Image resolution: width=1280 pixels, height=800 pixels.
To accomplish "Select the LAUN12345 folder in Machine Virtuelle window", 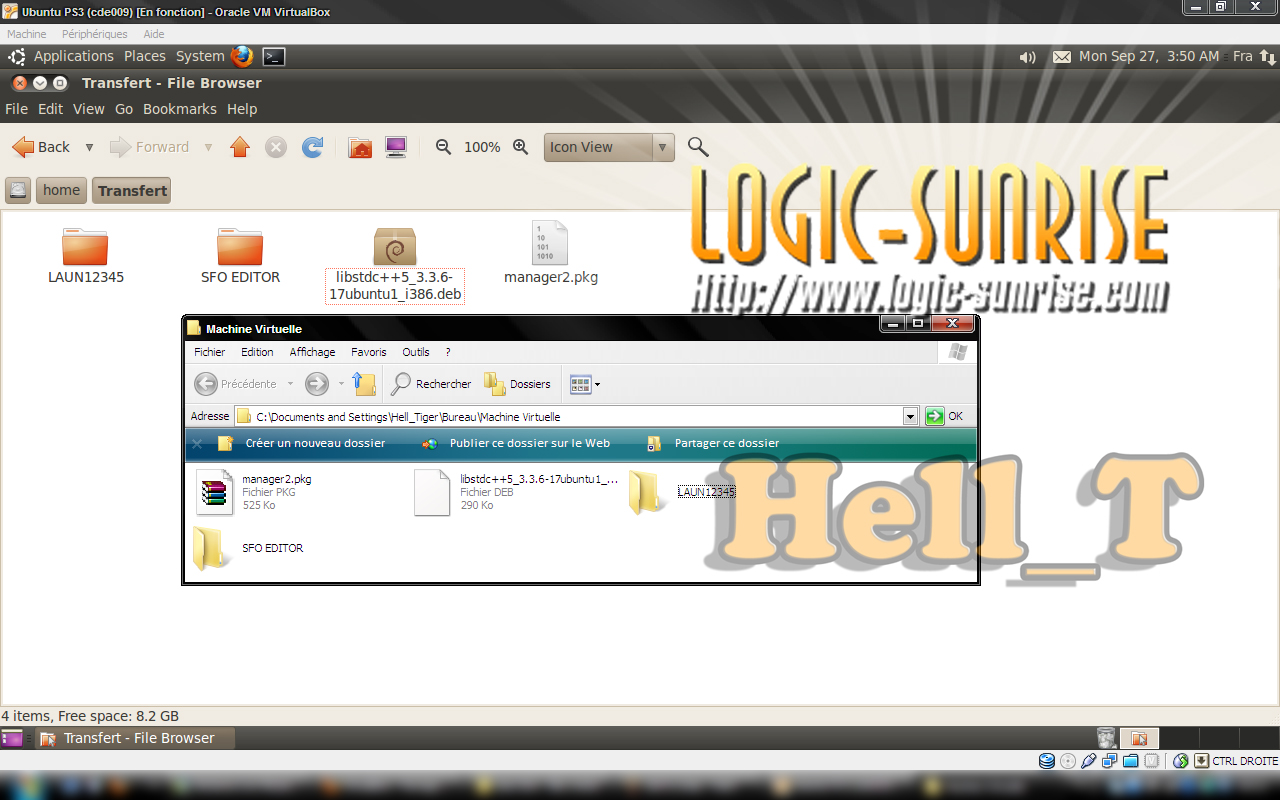I will click(x=647, y=492).
